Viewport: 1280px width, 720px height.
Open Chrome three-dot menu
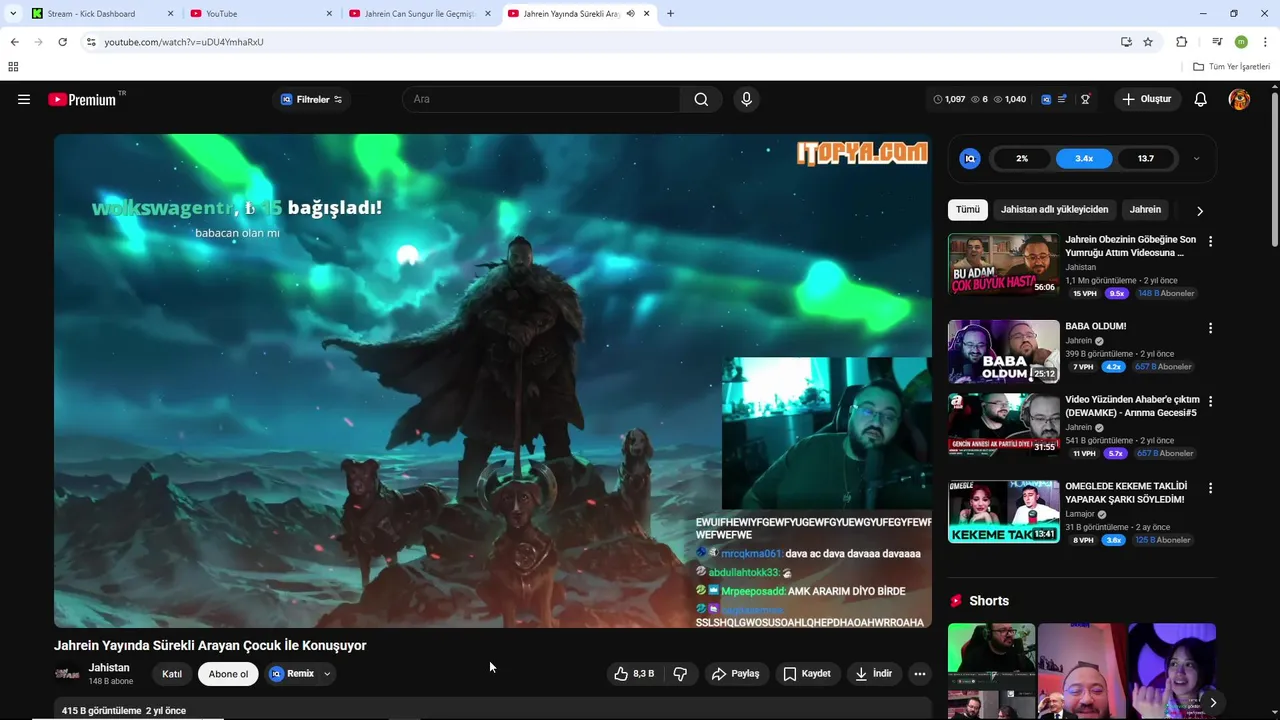coord(1266,42)
